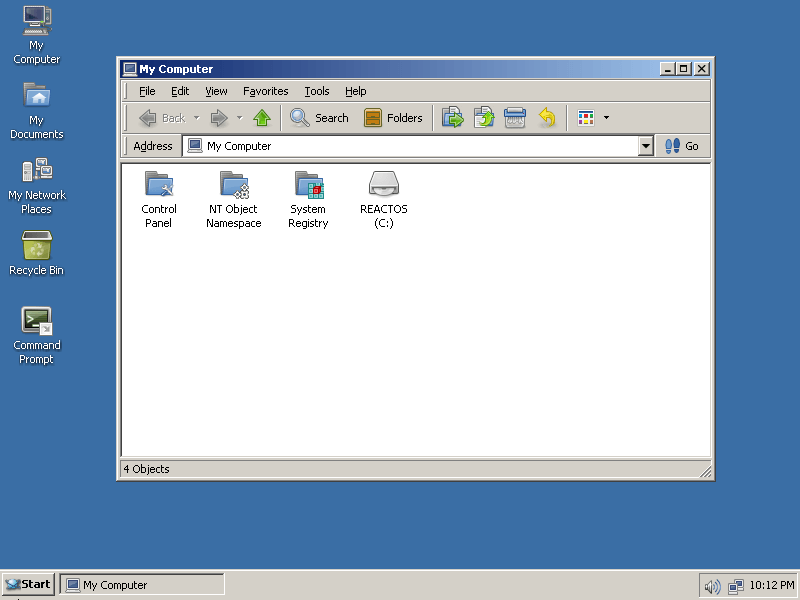The height and width of the screenshot is (600, 800).
Task: Open the Views dropdown arrow
Action: pyautogui.click(x=606, y=118)
